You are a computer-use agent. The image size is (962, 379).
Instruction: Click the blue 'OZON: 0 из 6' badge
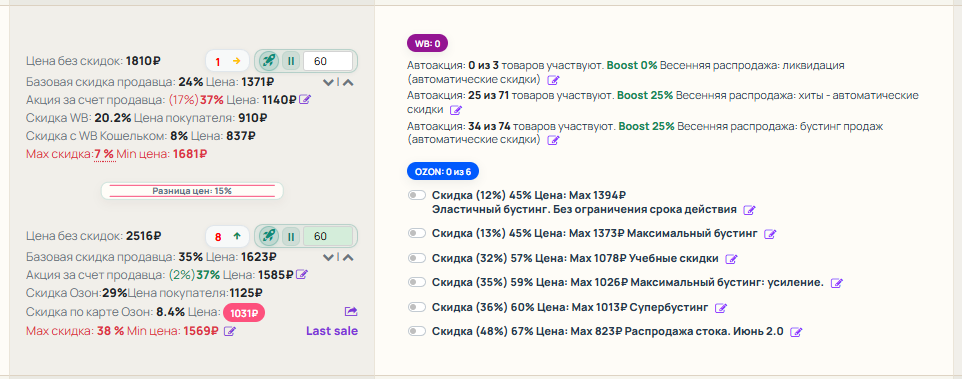click(442, 172)
